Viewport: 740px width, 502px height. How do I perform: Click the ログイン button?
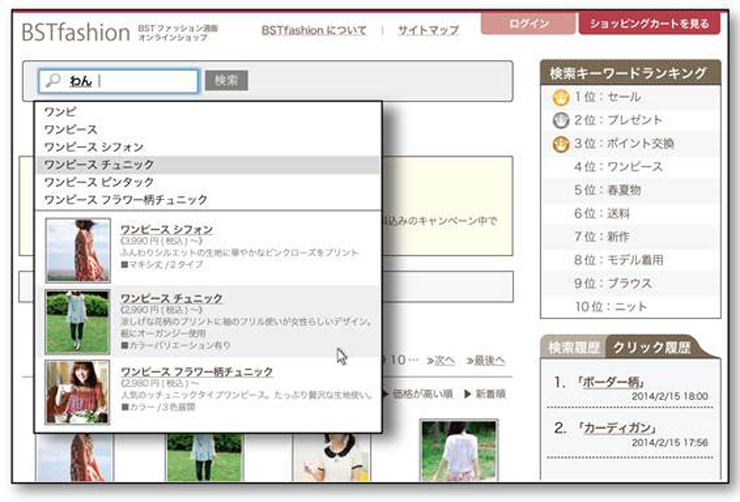(527, 24)
